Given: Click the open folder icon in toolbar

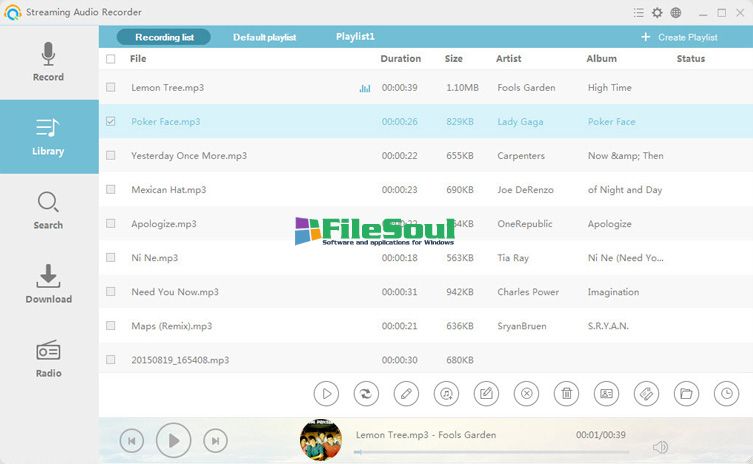Looking at the screenshot, I should 686,393.
